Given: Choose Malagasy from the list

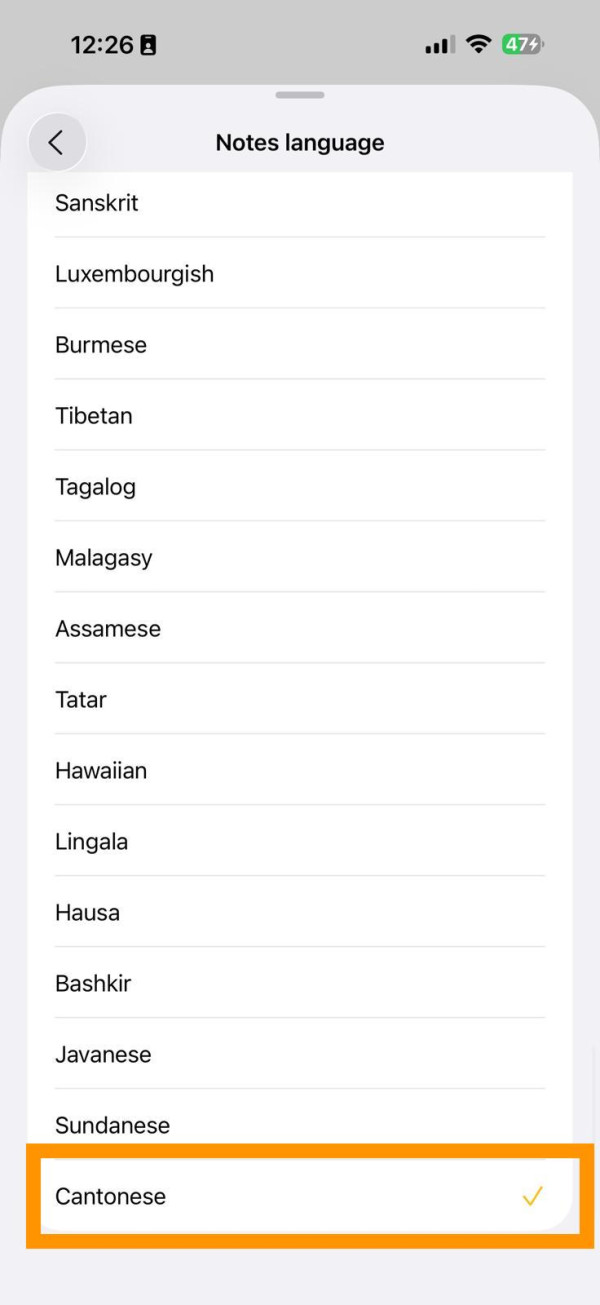Looking at the screenshot, I should (x=300, y=558).
